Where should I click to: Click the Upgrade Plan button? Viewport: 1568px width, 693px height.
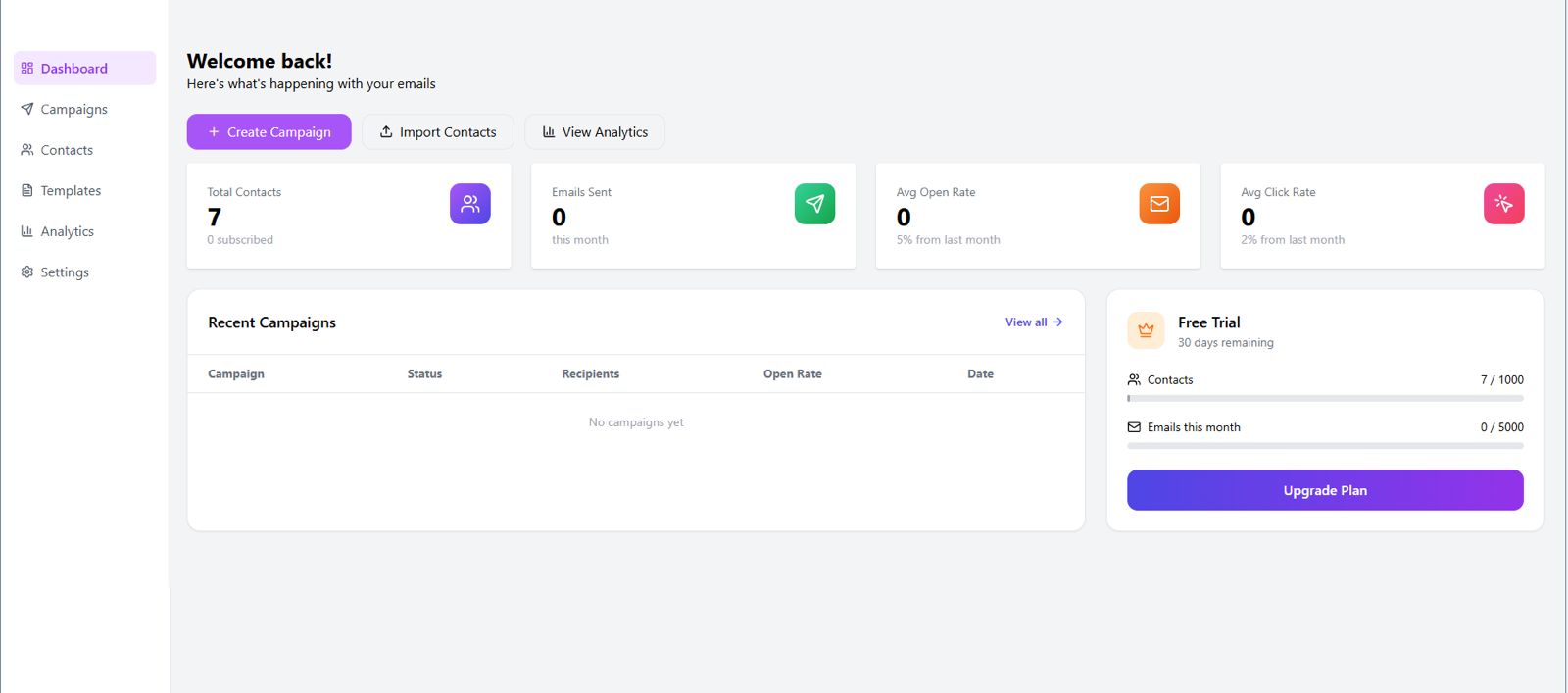coord(1325,490)
